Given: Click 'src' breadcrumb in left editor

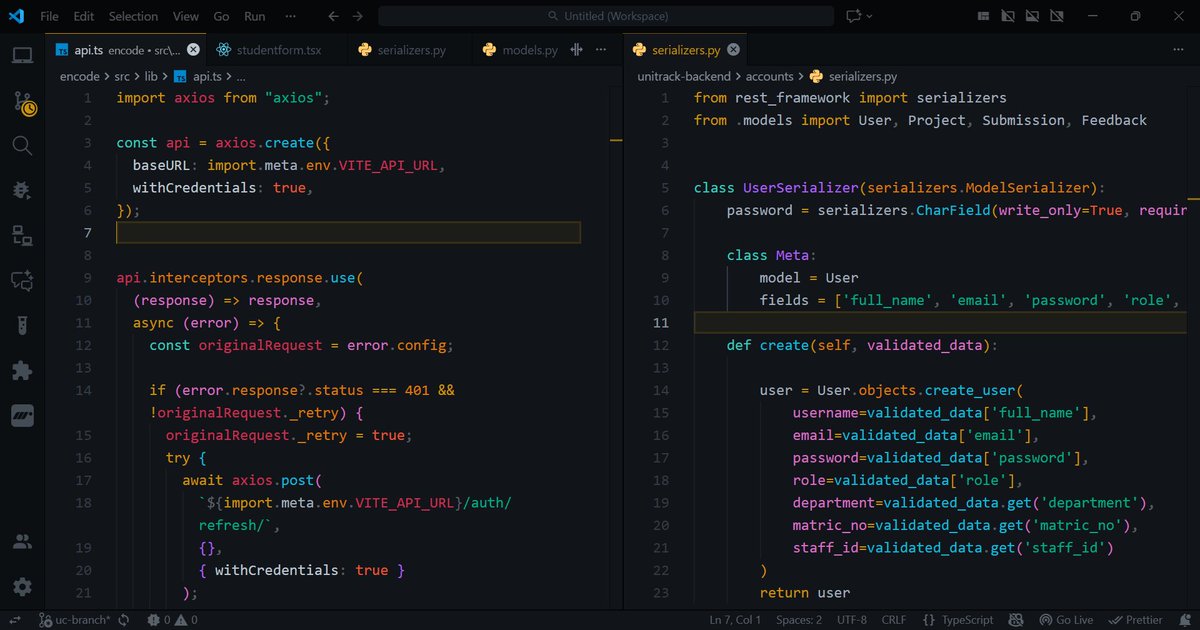Looking at the screenshot, I should (123, 76).
